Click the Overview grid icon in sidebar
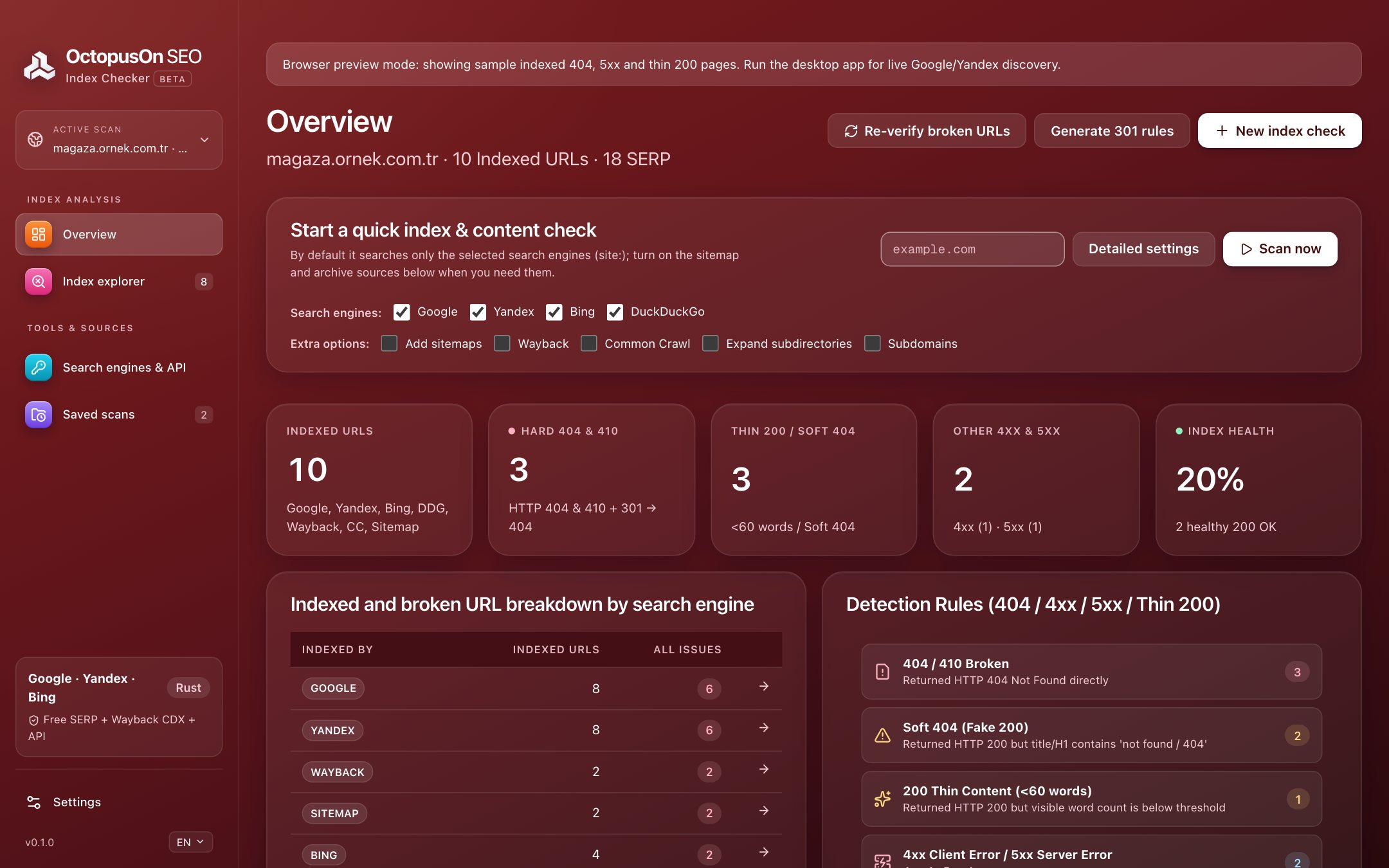 [39, 234]
